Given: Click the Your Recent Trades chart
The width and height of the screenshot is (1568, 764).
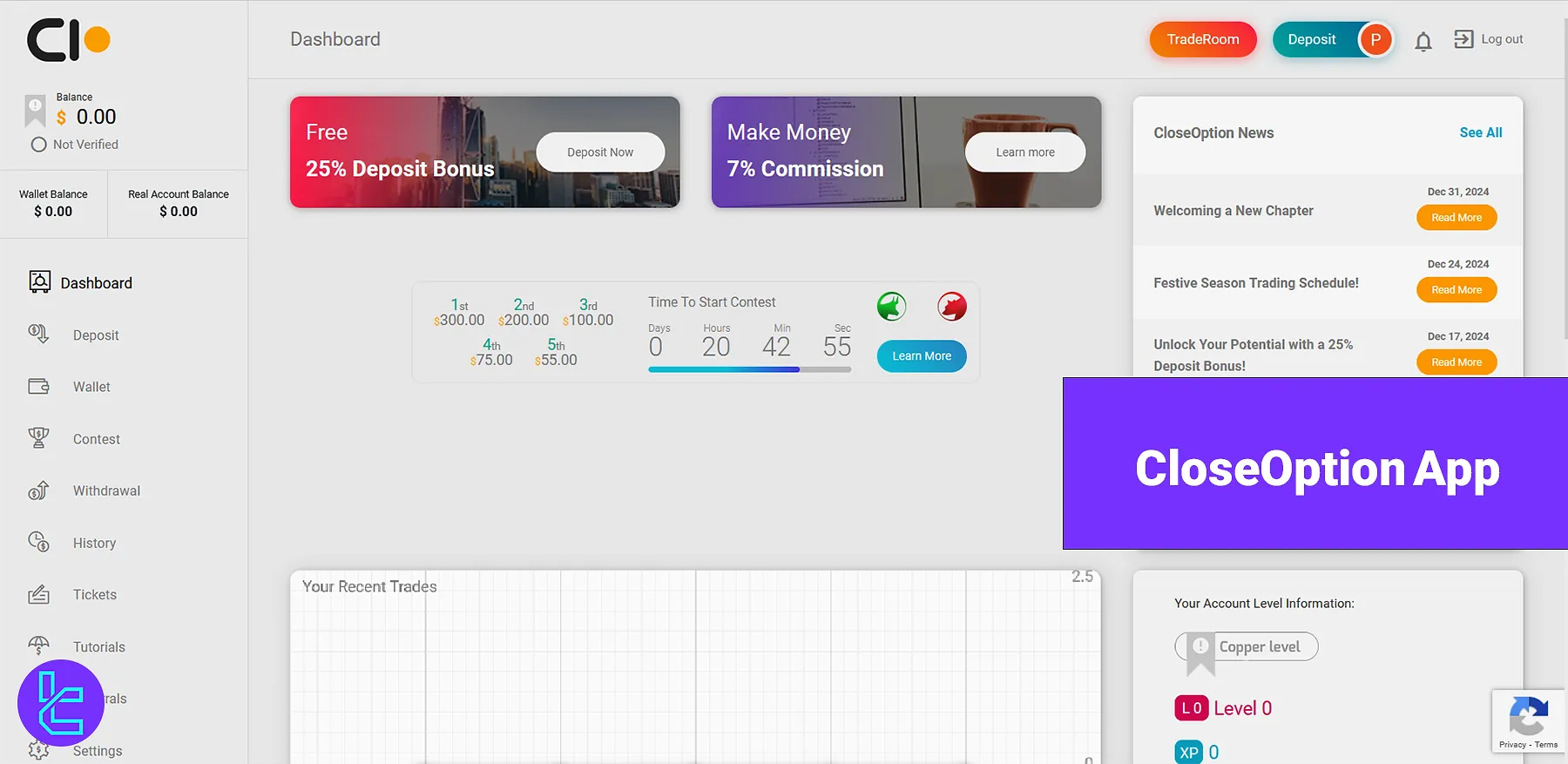Looking at the screenshot, I should pyautogui.click(x=695, y=667).
